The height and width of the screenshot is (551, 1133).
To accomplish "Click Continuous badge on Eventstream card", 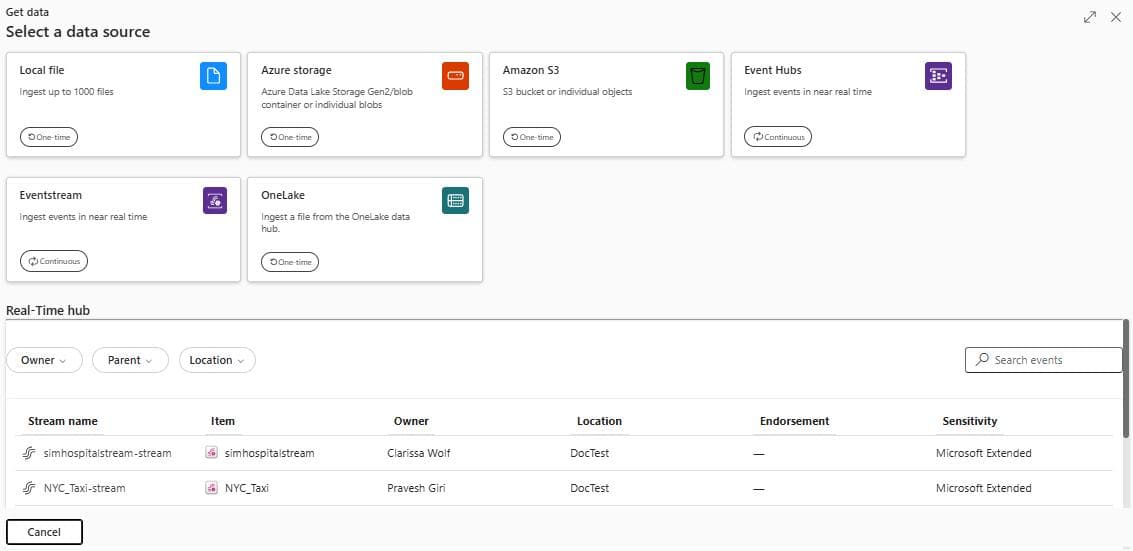I will (54, 261).
